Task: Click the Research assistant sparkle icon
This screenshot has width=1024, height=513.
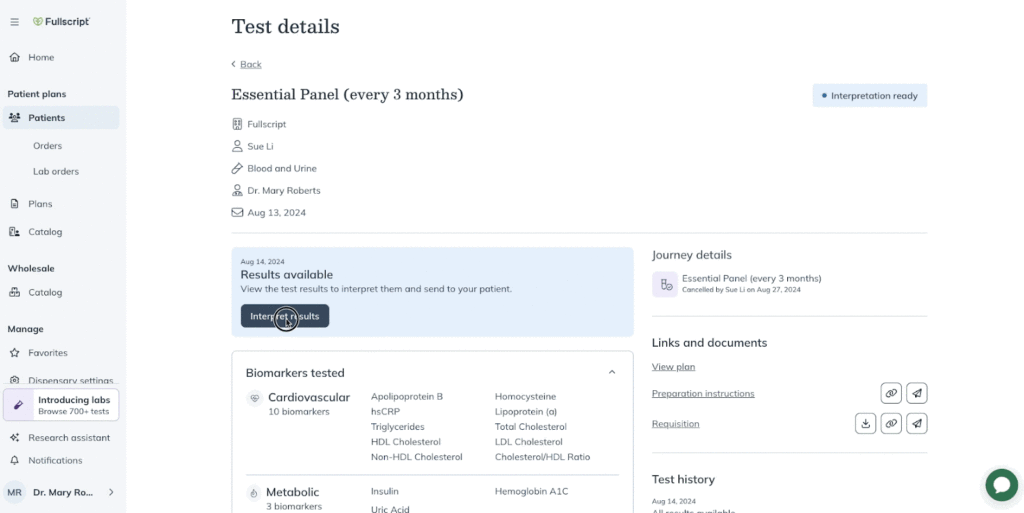Action: coord(14,438)
